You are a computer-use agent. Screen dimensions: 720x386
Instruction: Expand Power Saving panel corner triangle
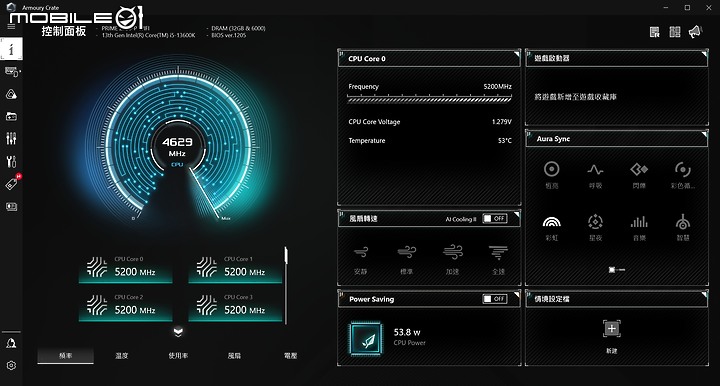click(x=517, y=294)
